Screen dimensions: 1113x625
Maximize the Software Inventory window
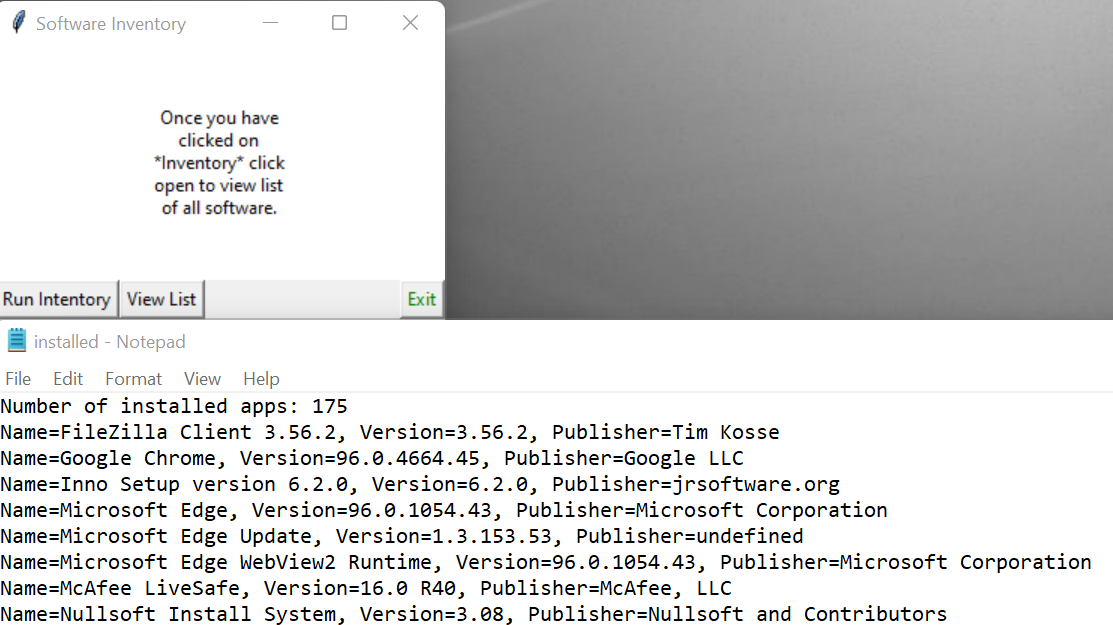point(339,23)
